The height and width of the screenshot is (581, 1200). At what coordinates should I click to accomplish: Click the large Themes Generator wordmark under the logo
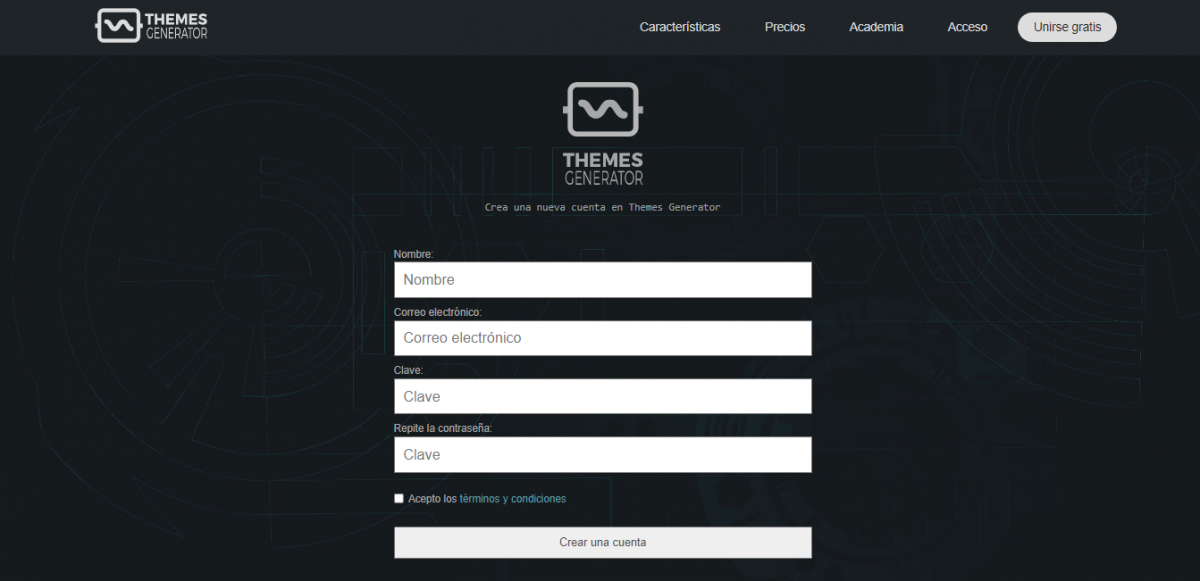pyautogui.click(x=602, y=169)
